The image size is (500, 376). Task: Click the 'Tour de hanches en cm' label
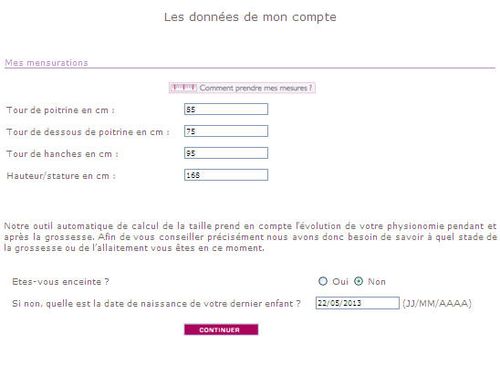[62, 154]
